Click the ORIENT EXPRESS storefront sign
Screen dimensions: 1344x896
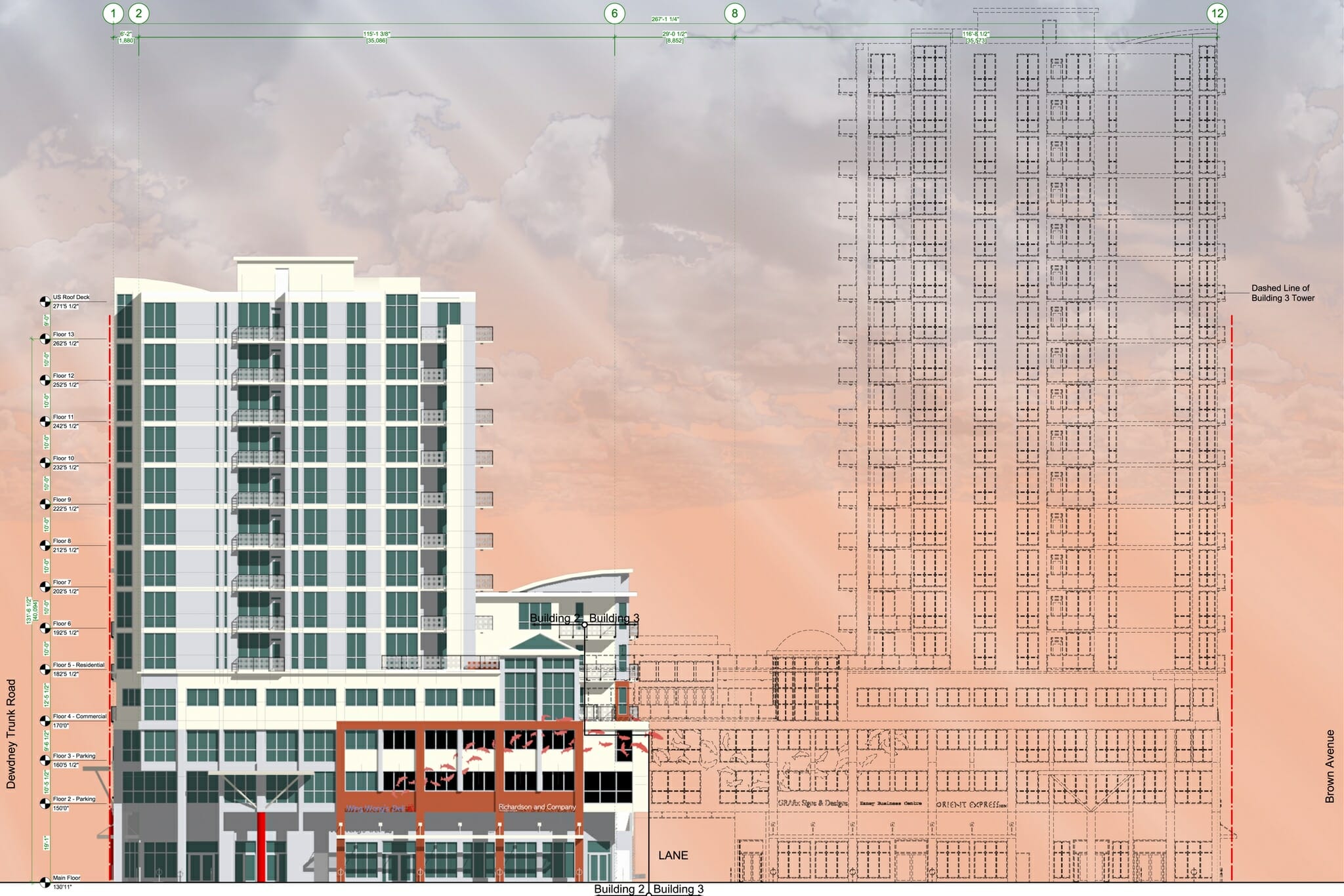tap(971, 804)
